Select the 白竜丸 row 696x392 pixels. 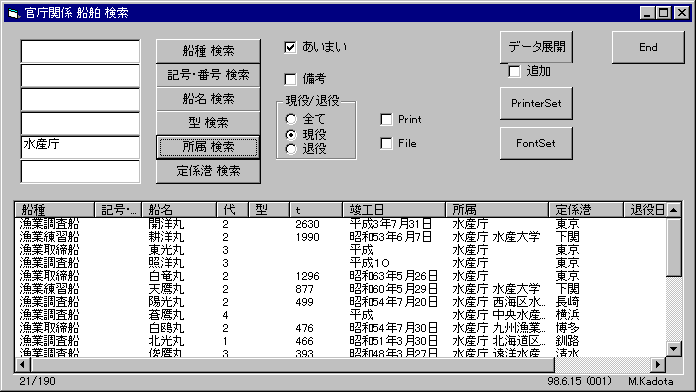[340, 276]
